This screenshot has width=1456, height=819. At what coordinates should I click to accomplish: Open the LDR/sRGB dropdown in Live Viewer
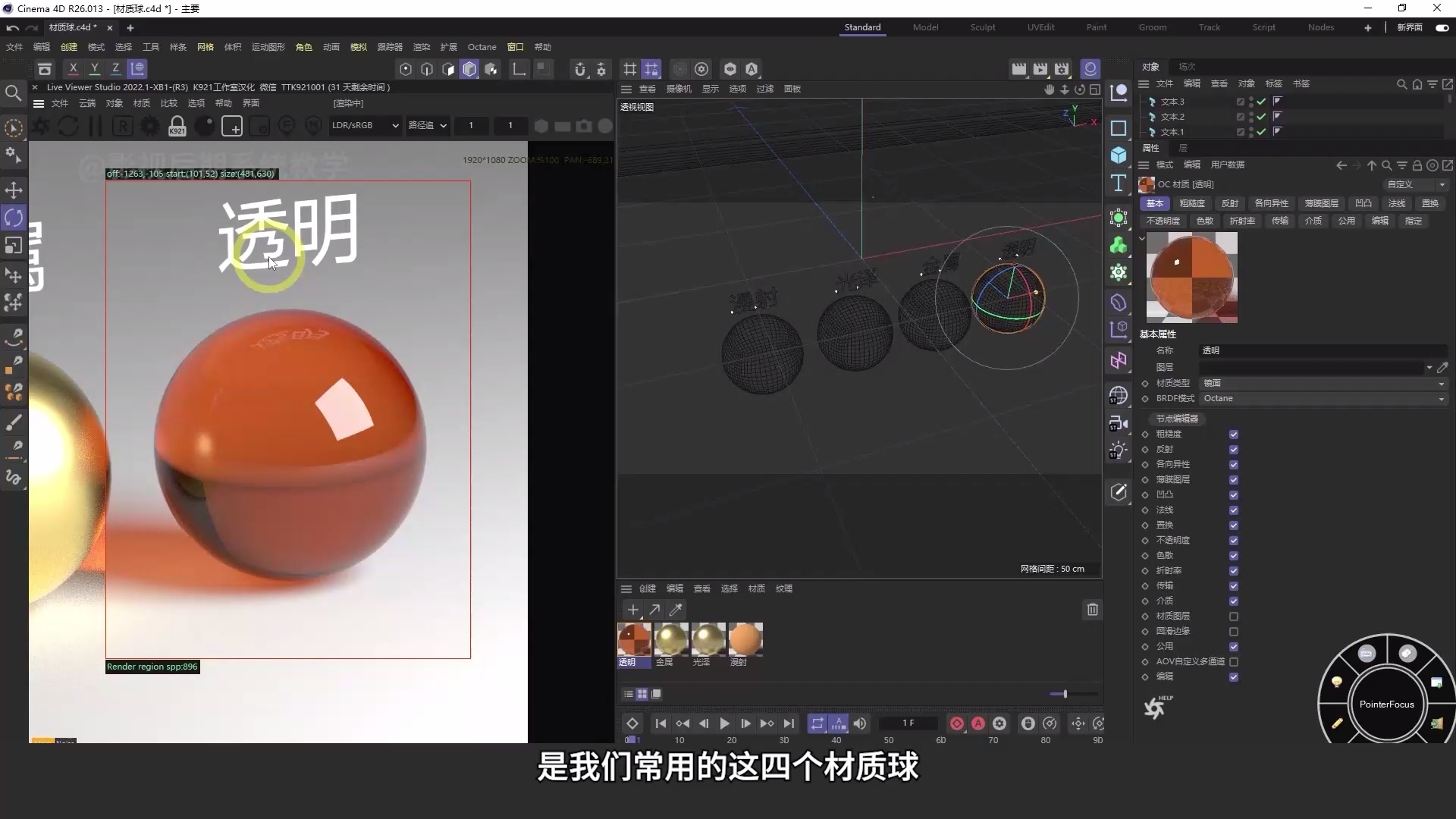click(365, 125)
